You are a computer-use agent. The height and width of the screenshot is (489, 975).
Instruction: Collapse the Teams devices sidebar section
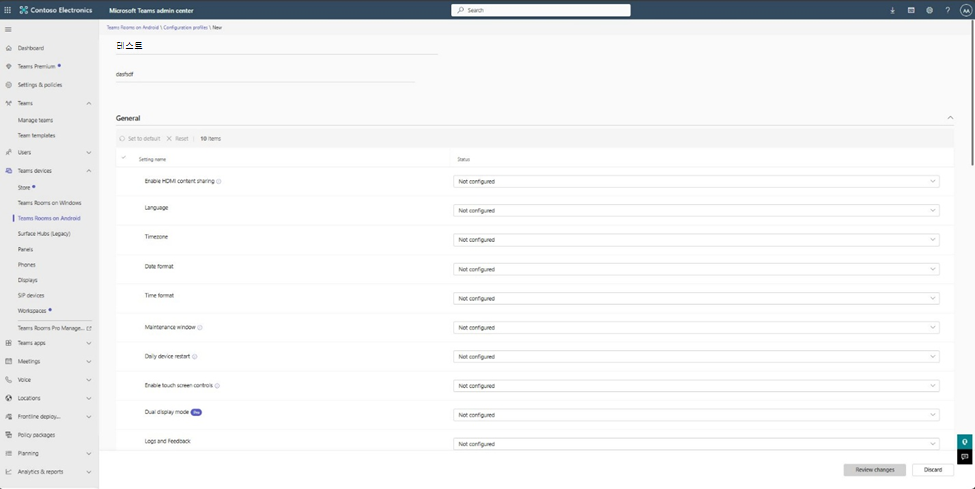pos(89,170)
